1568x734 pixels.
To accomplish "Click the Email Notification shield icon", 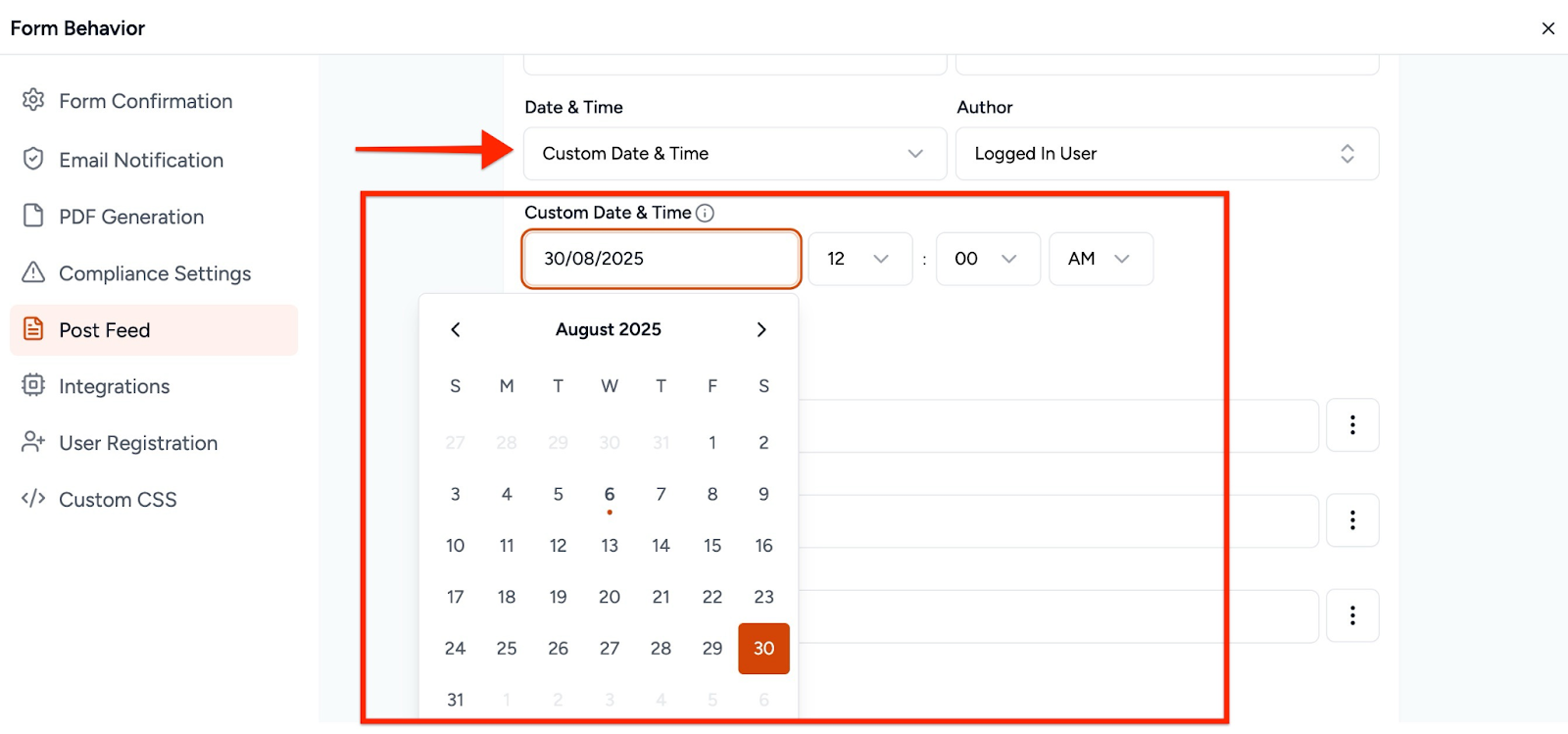I will click(x=33, y=159).
